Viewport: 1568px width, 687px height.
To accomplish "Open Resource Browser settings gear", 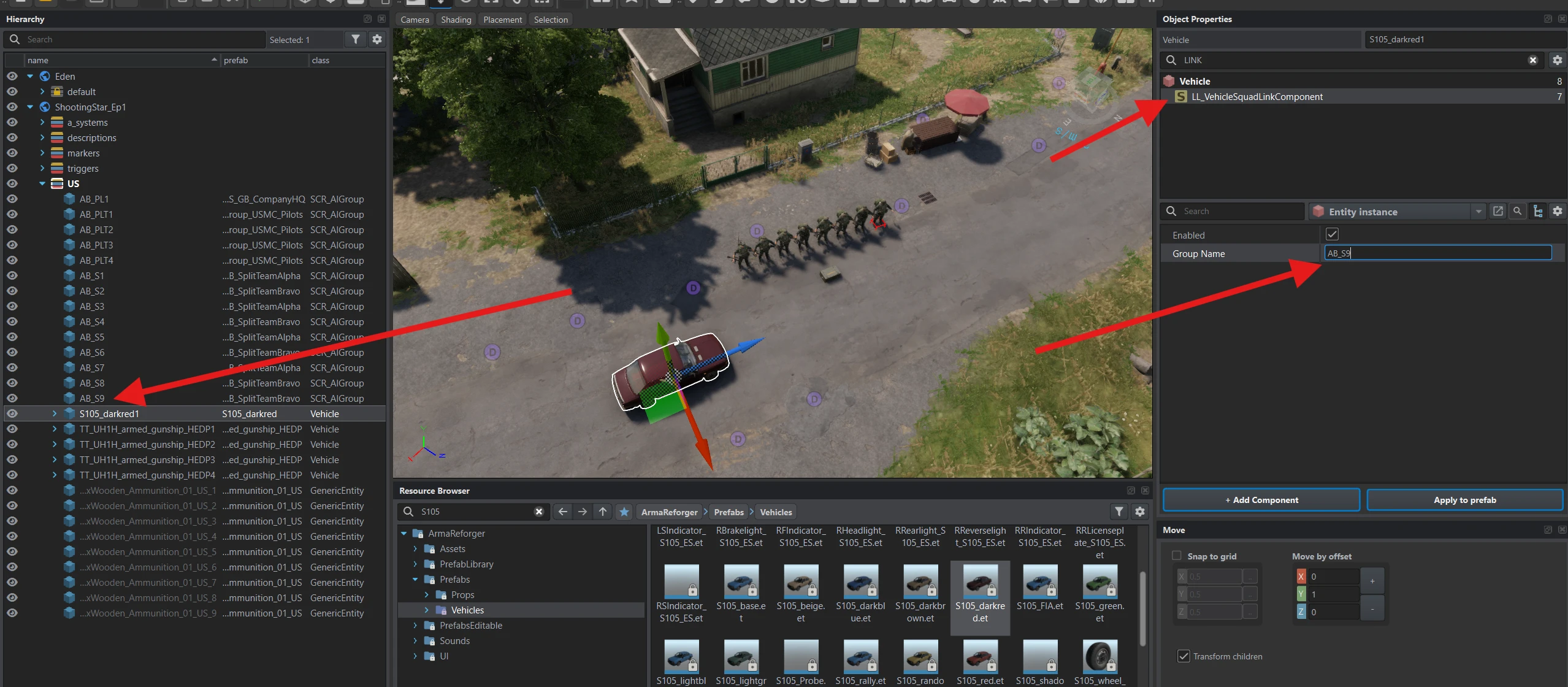I will [x=1139, y=512].
